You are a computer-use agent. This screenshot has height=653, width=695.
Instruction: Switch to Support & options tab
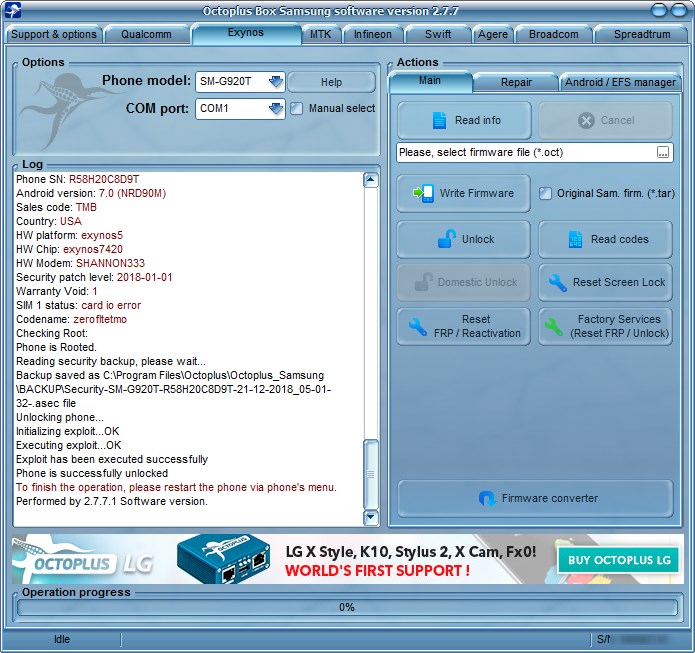pos(54,34)
